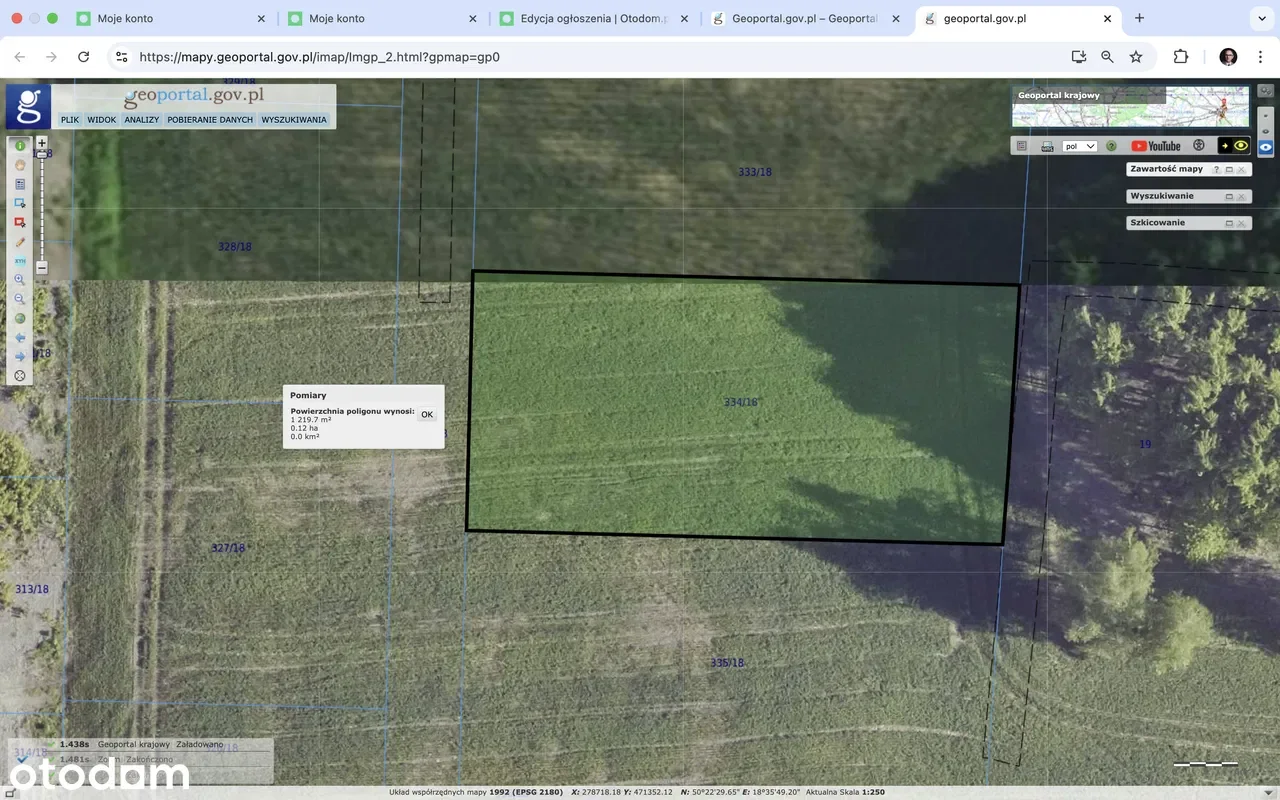Viewport: 1280px width, 800px height.
Task: Open the ANALIZY menu
Action: [x=142, y=120]
